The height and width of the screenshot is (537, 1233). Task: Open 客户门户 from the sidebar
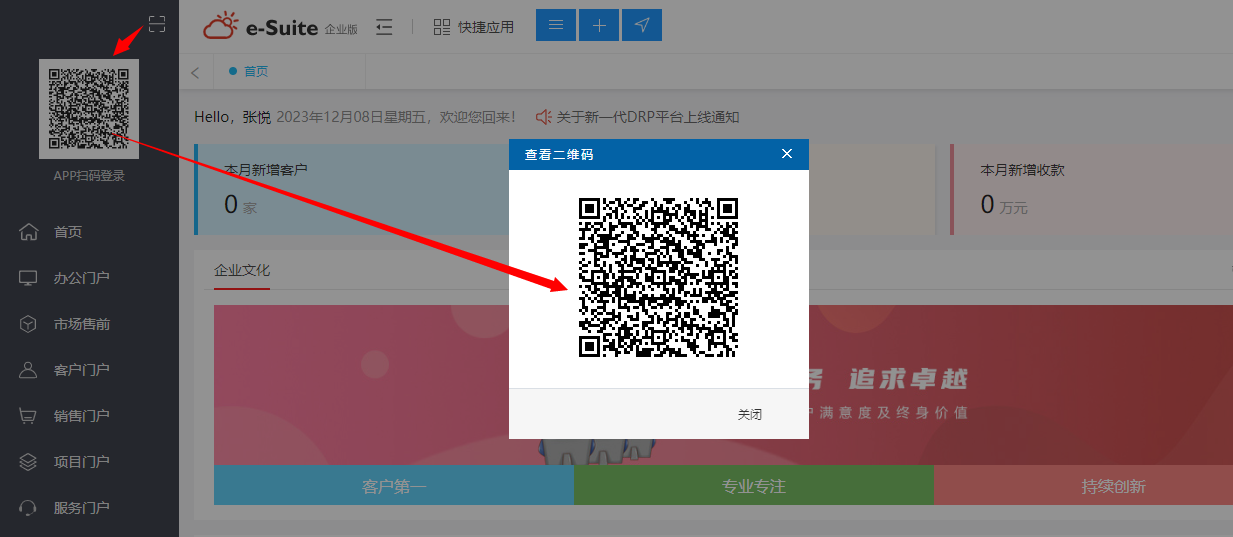click(81, 370)
